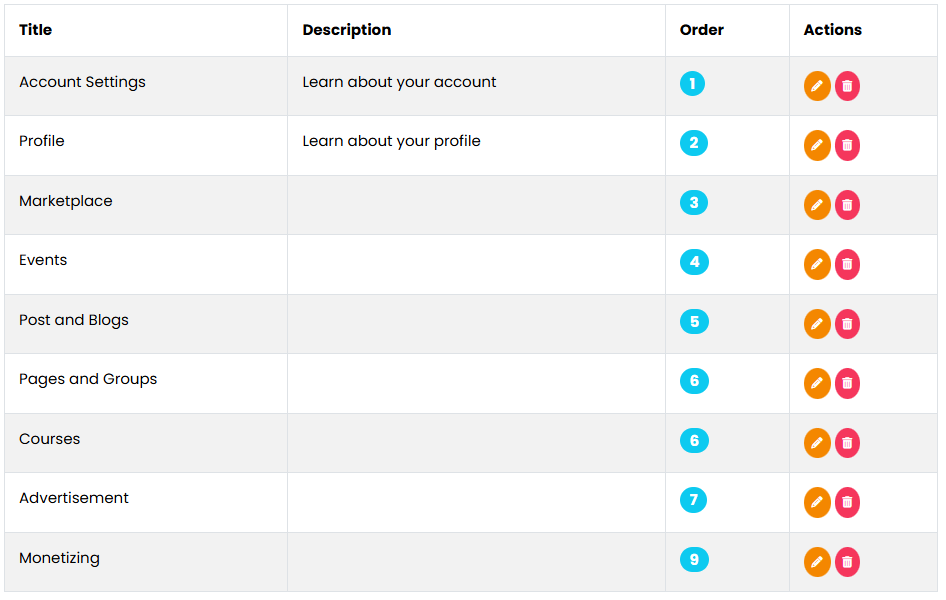946x600 pixels.
Task: Click the Learn about your profile description
Action: point(391,141)
